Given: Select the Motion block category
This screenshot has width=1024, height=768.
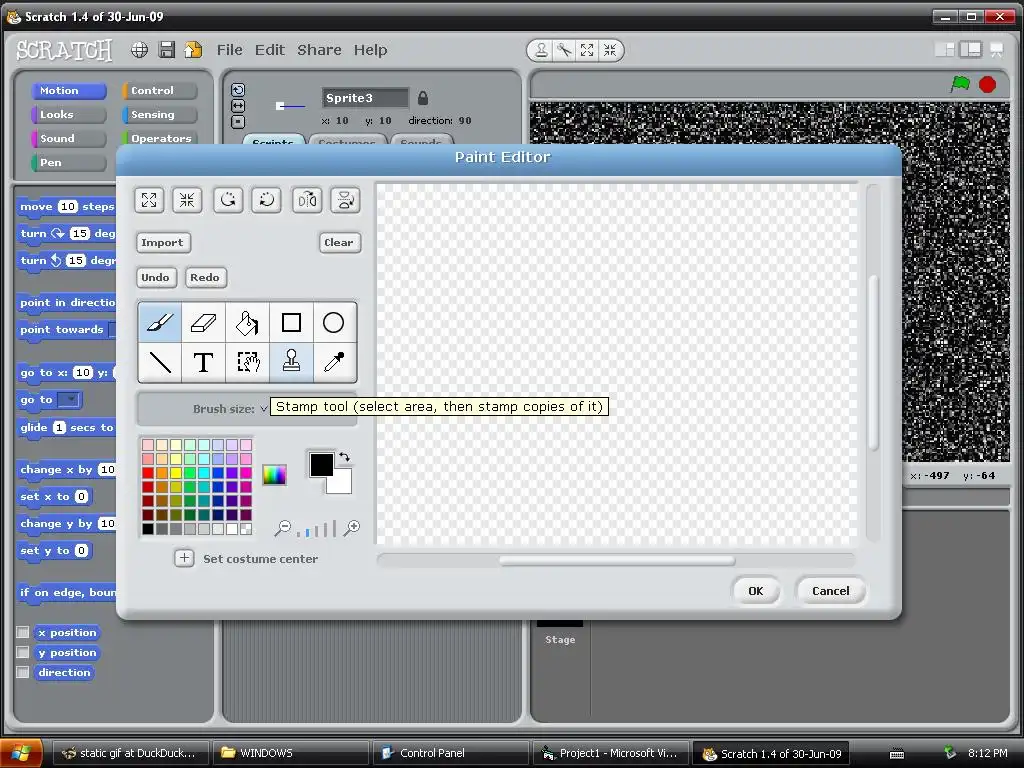Looking at the screenshot, I should point(69,90).
